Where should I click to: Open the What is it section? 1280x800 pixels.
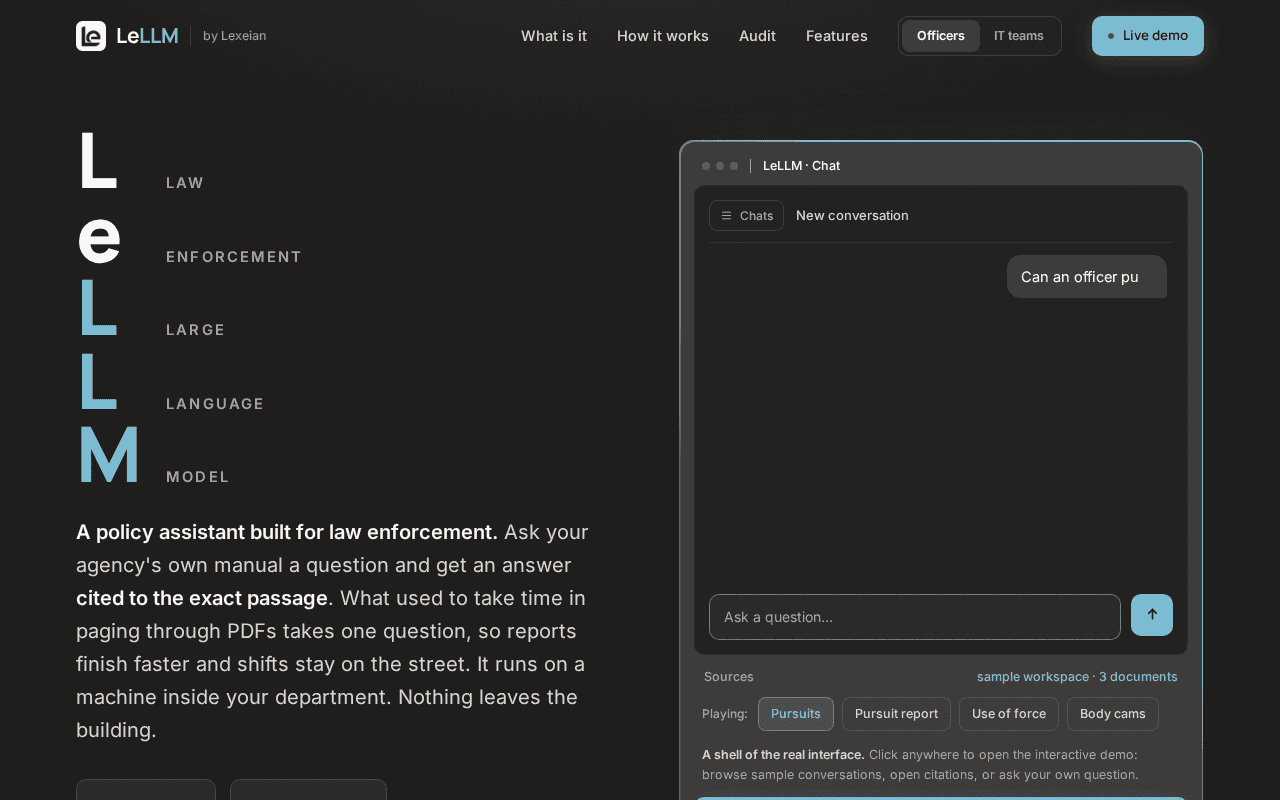tap(554, 36)
